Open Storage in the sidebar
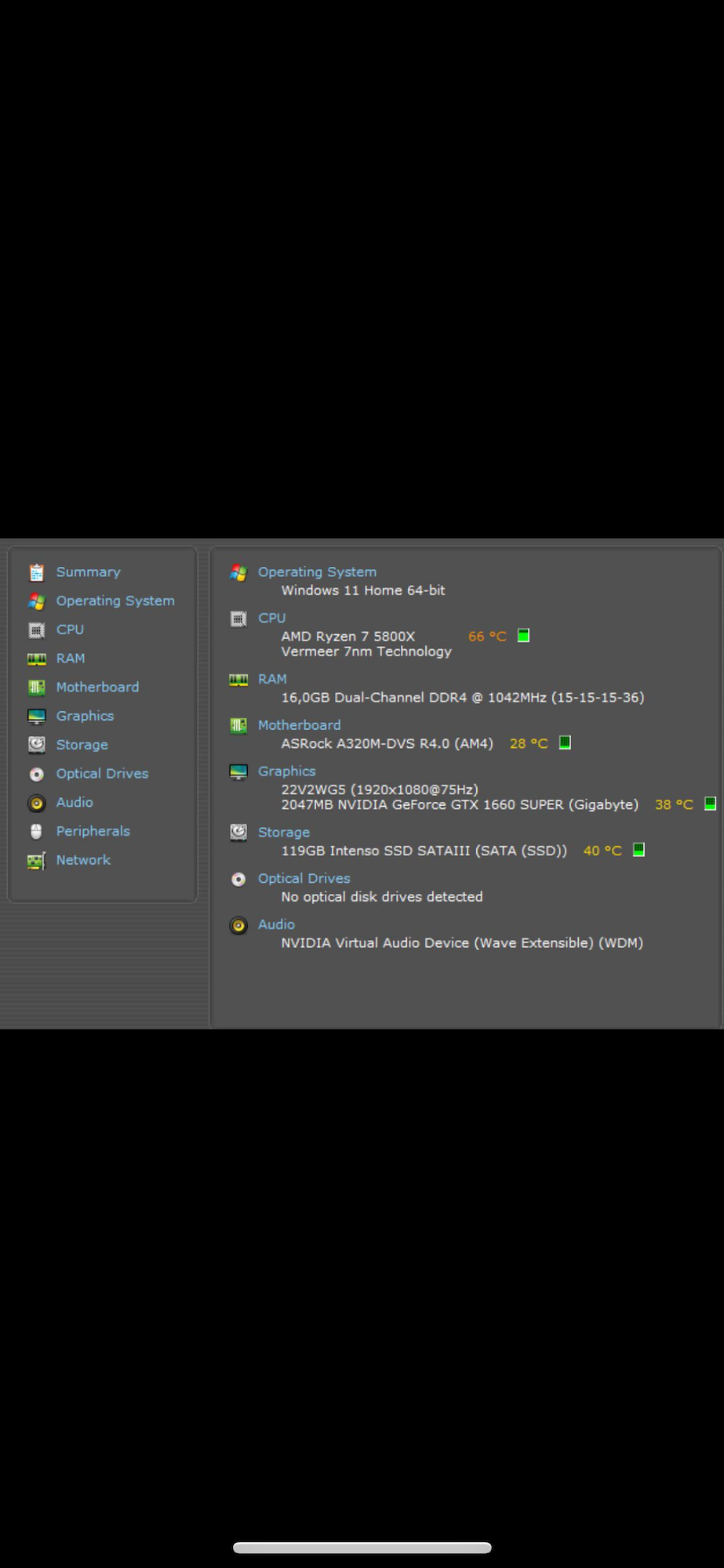 (82, 745)
